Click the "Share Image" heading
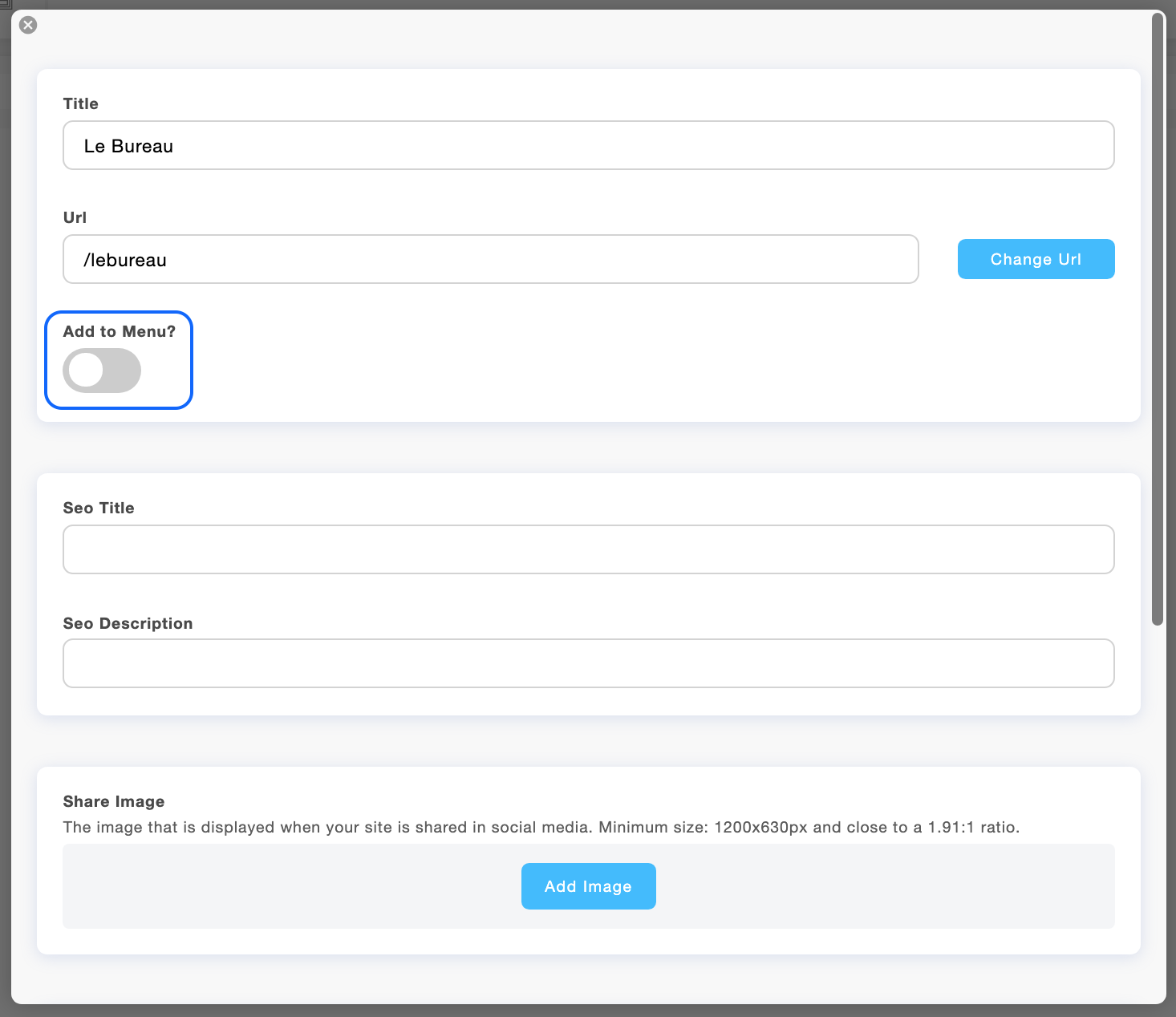 click(x=114, y=802)
